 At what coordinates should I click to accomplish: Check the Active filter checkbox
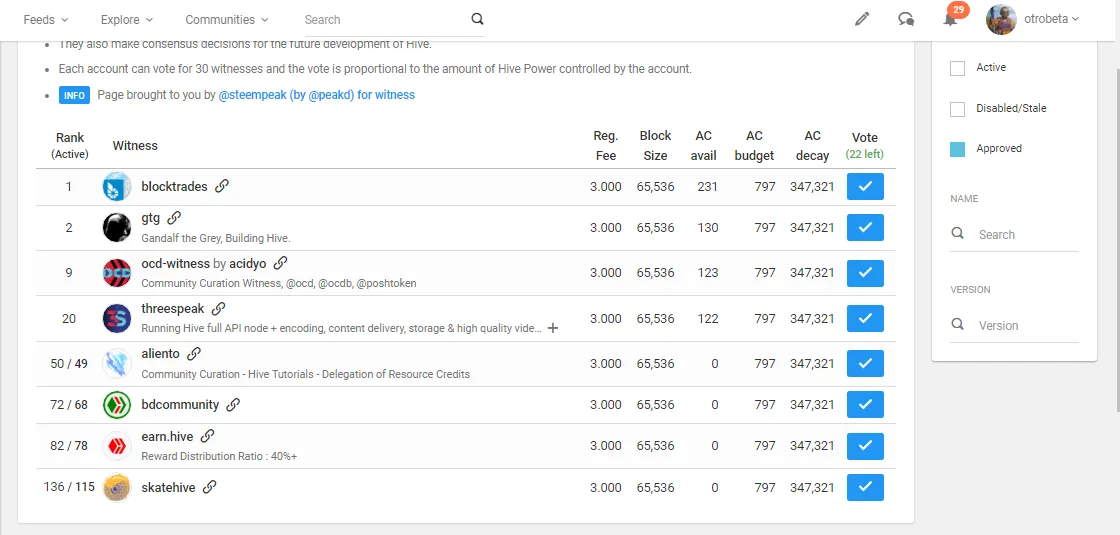pos(957,68)
